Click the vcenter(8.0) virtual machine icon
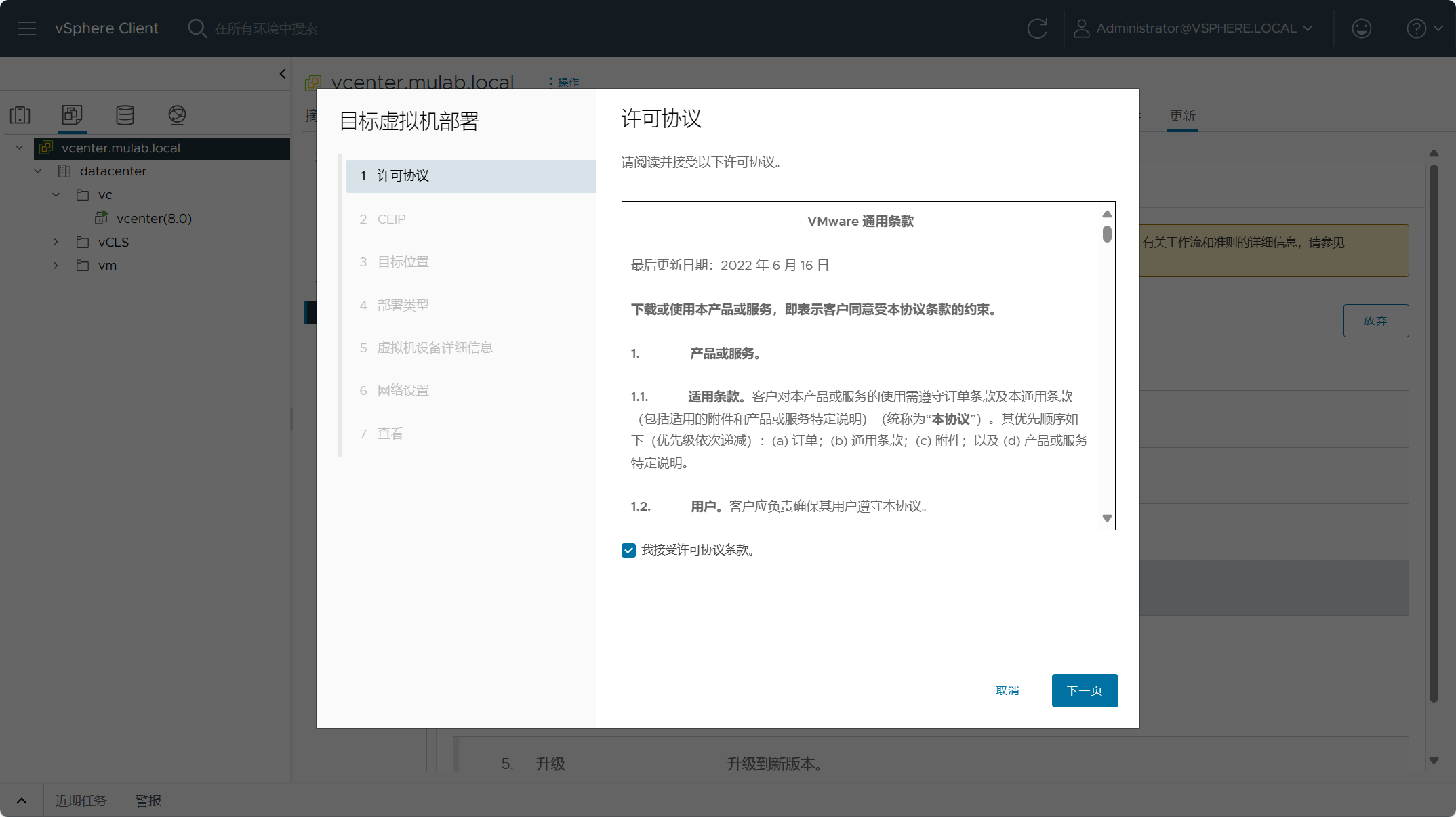This screenshot has height=817, width=1456. tap(102, 218)
